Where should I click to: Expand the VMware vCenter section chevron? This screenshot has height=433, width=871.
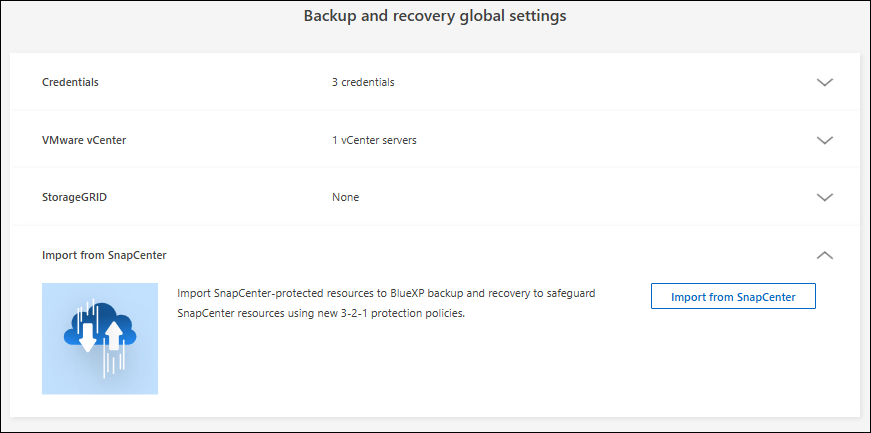[x=824, y=140]
